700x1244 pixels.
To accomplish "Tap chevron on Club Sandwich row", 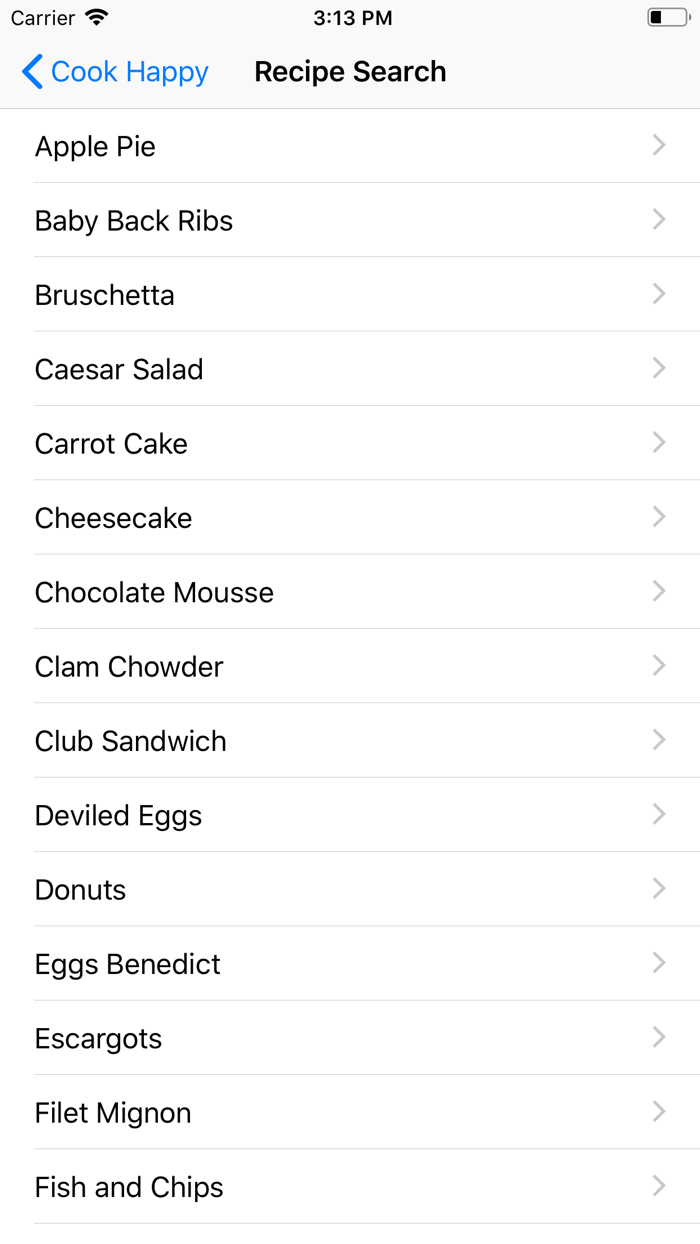I will click(659, 740).
